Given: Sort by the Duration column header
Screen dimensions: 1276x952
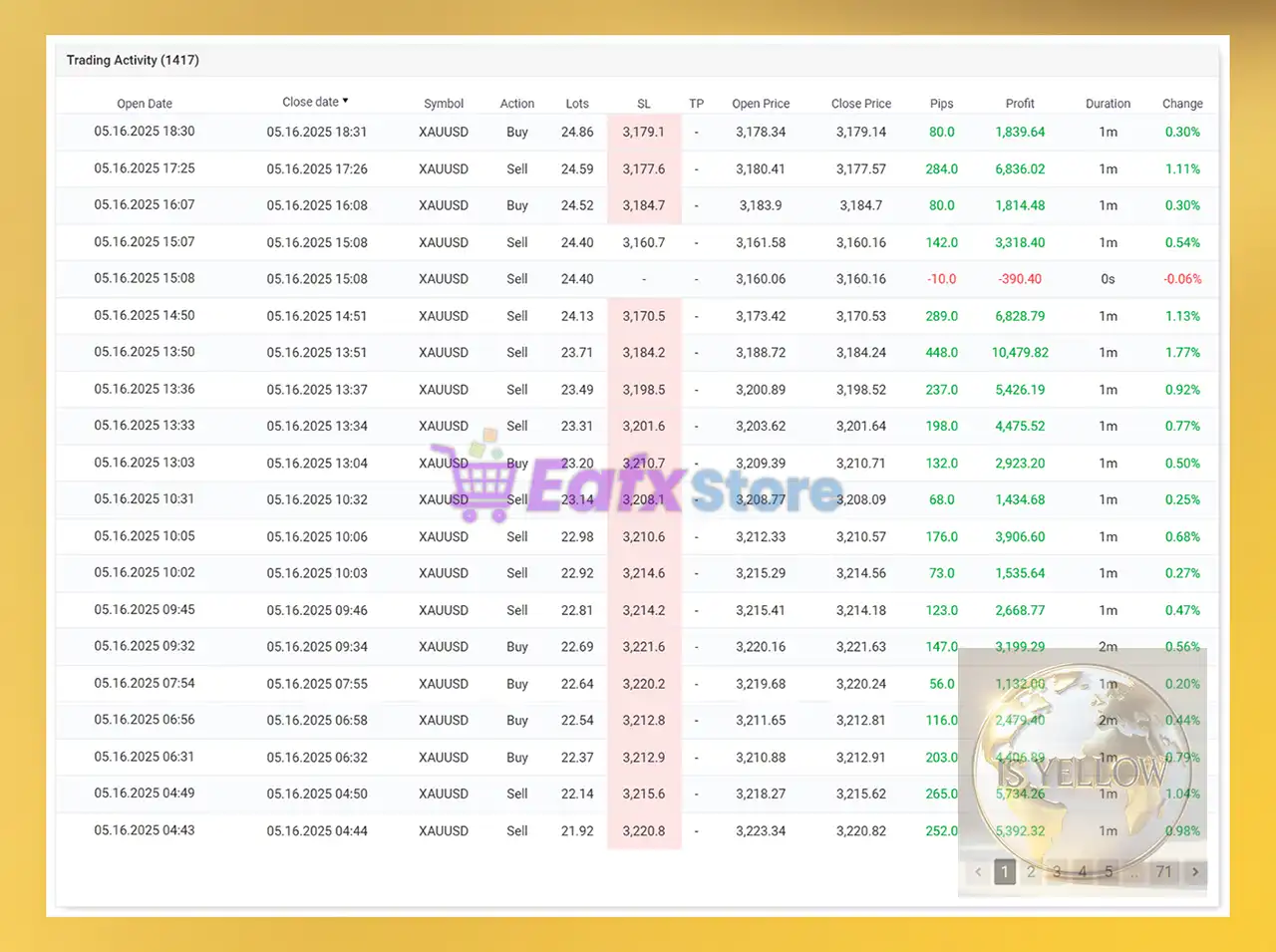Looking at the screenshot, I should click(x=1108, y=104).
